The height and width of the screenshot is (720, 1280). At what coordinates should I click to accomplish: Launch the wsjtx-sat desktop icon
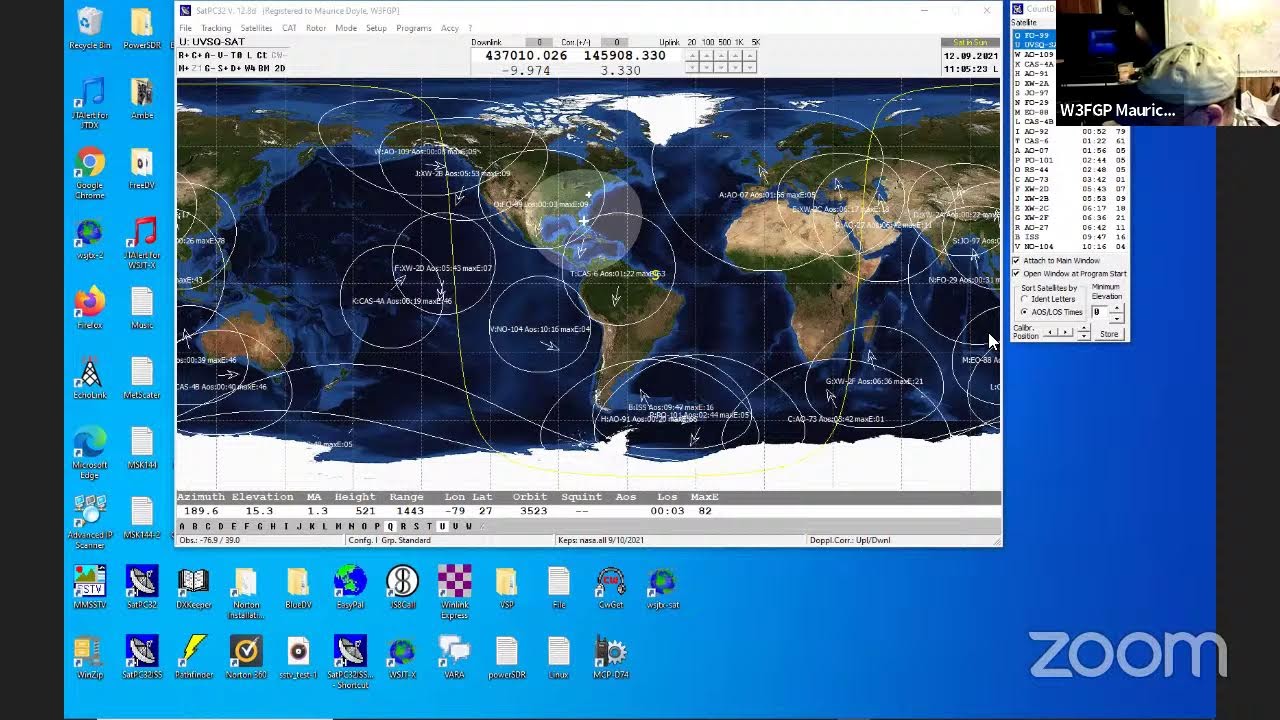point(662,587)
